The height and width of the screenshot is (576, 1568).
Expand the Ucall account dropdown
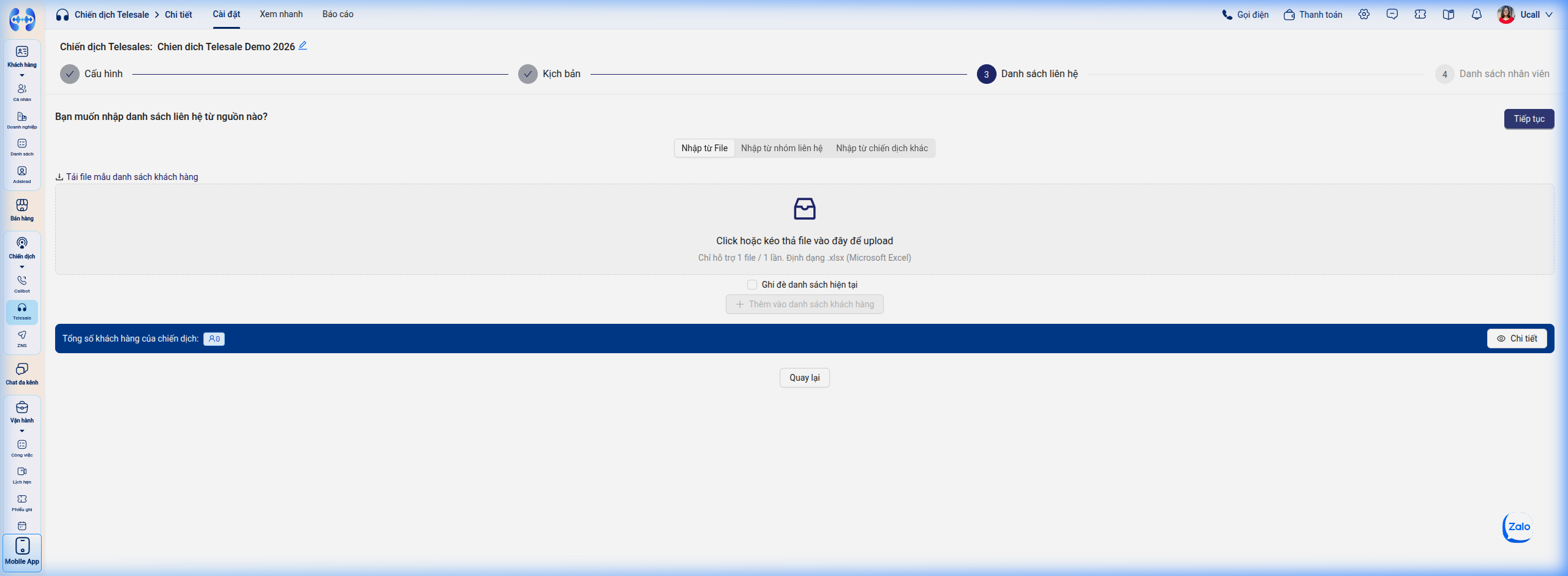(1525, 14)
